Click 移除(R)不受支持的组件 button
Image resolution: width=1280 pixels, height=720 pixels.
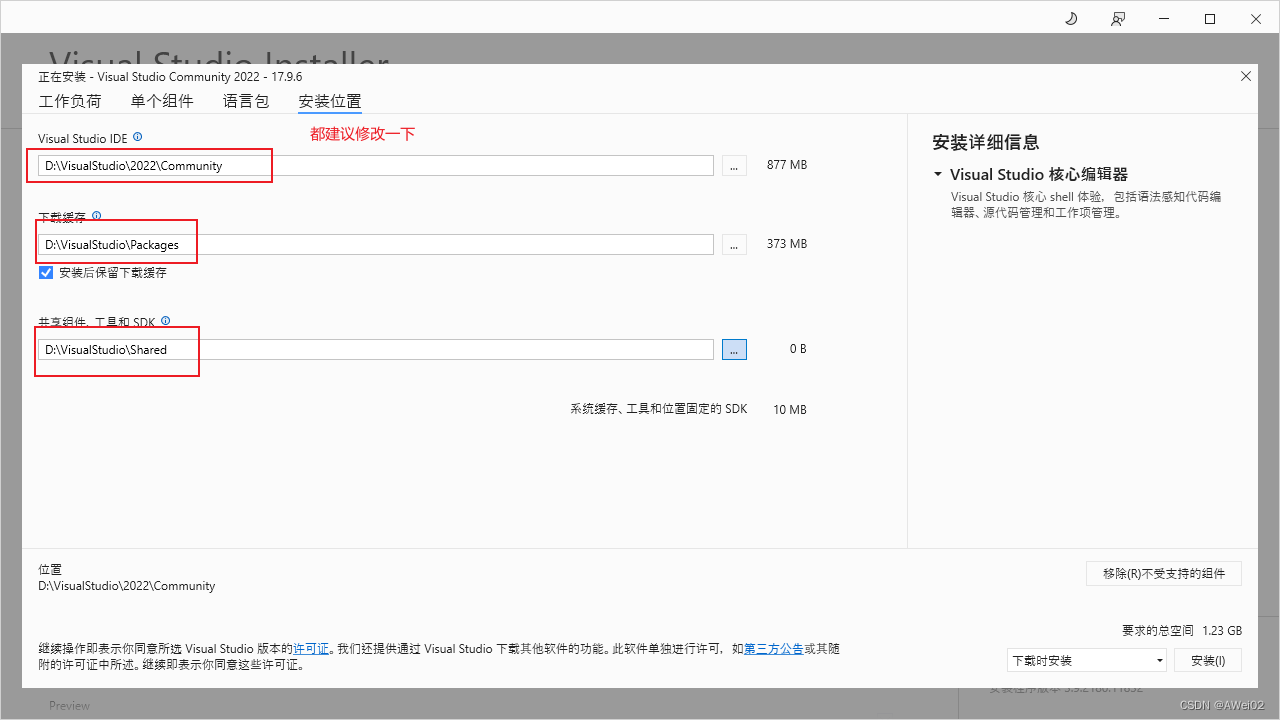1164,573
